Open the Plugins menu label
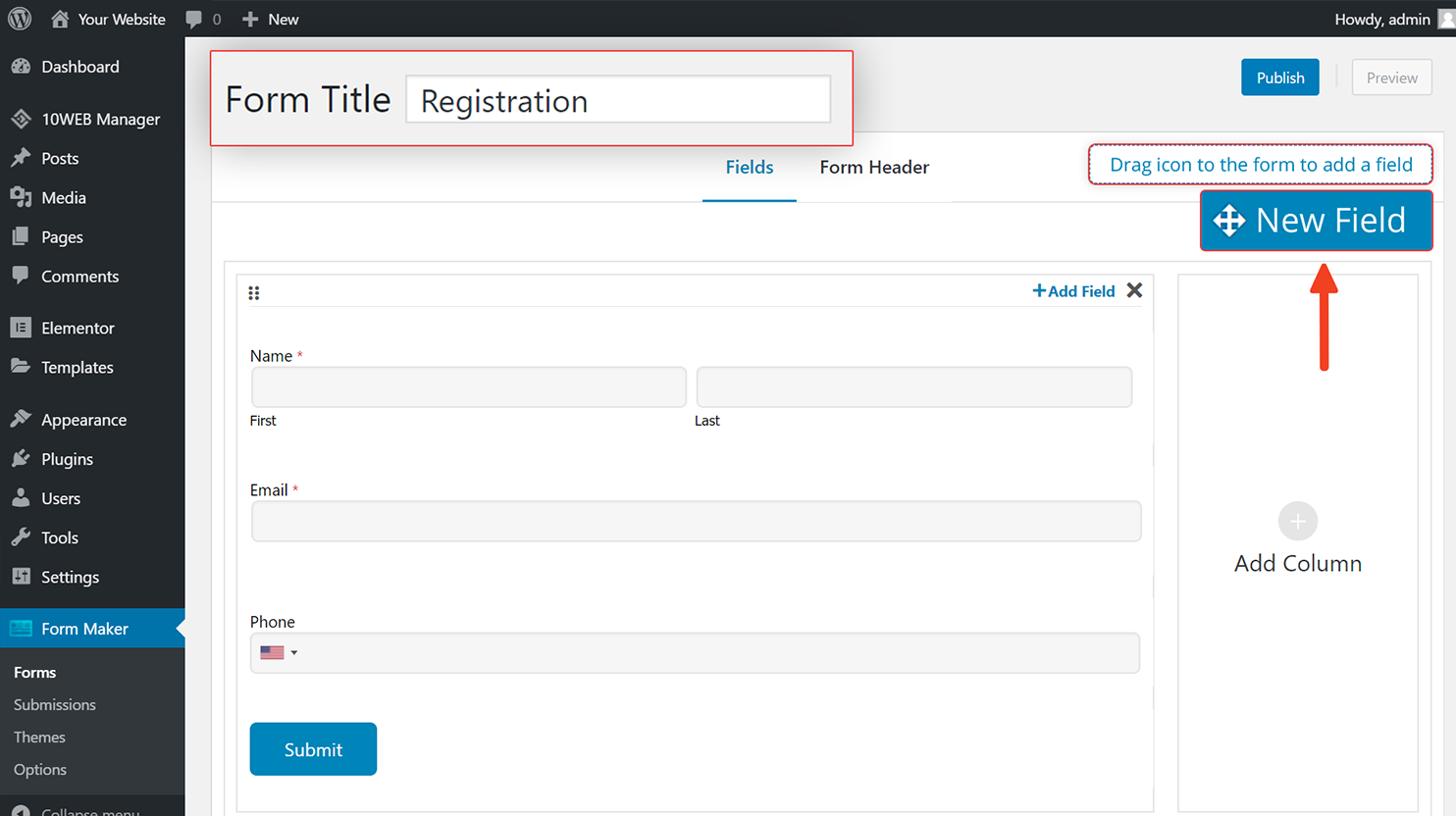The height and width of the screenshot is (816, 1456). pos(68,459)
